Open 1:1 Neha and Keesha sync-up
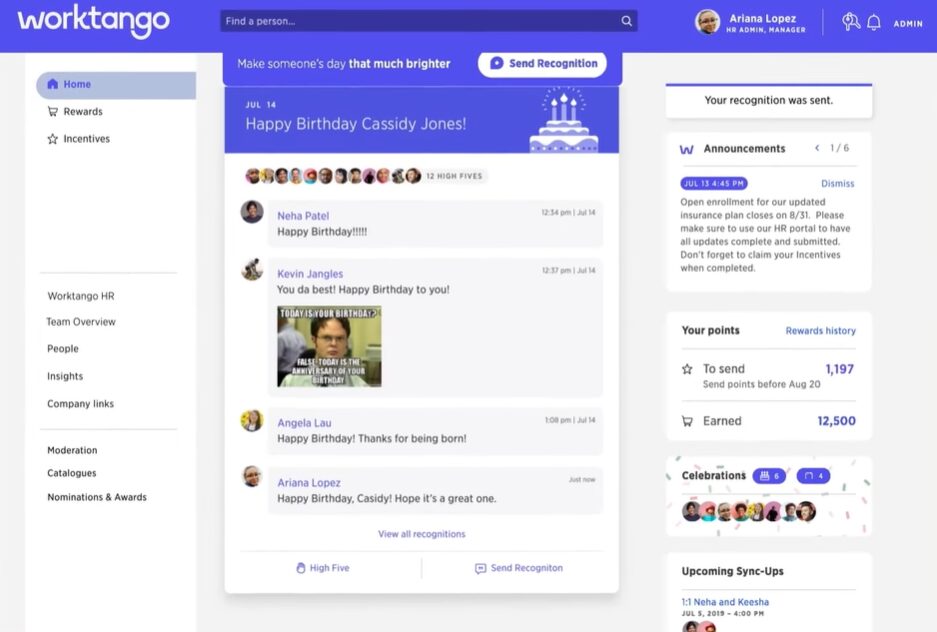The width and height of the screenshot is (937, 632). [725, 602]
